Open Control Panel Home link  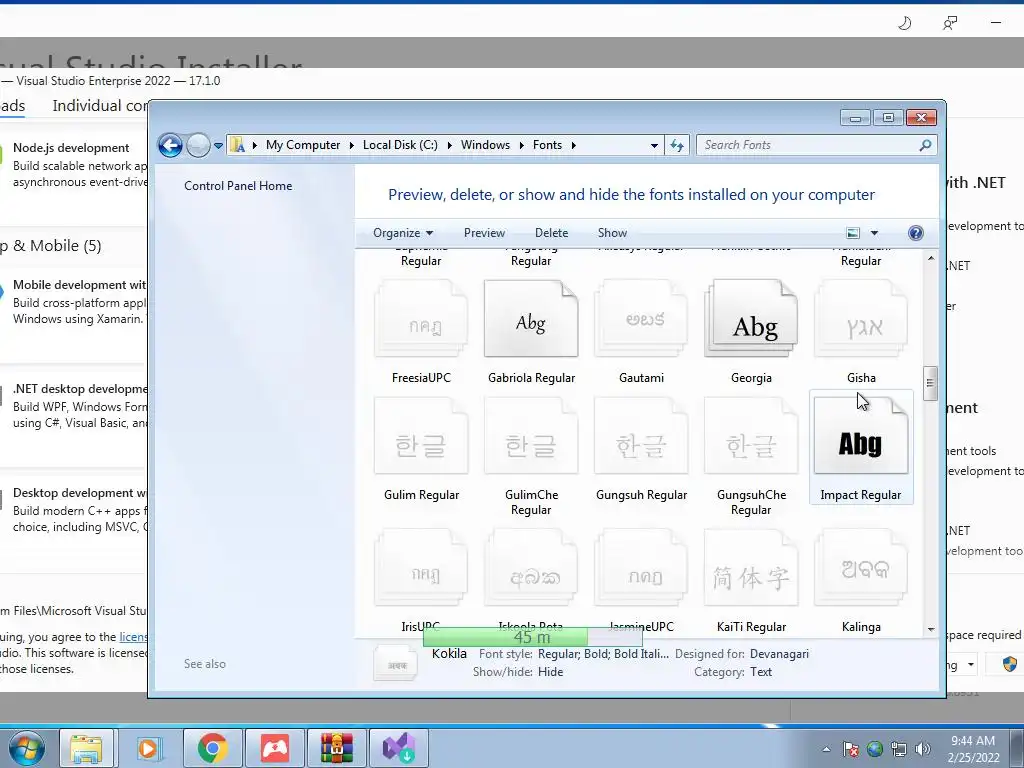(238, 186)
